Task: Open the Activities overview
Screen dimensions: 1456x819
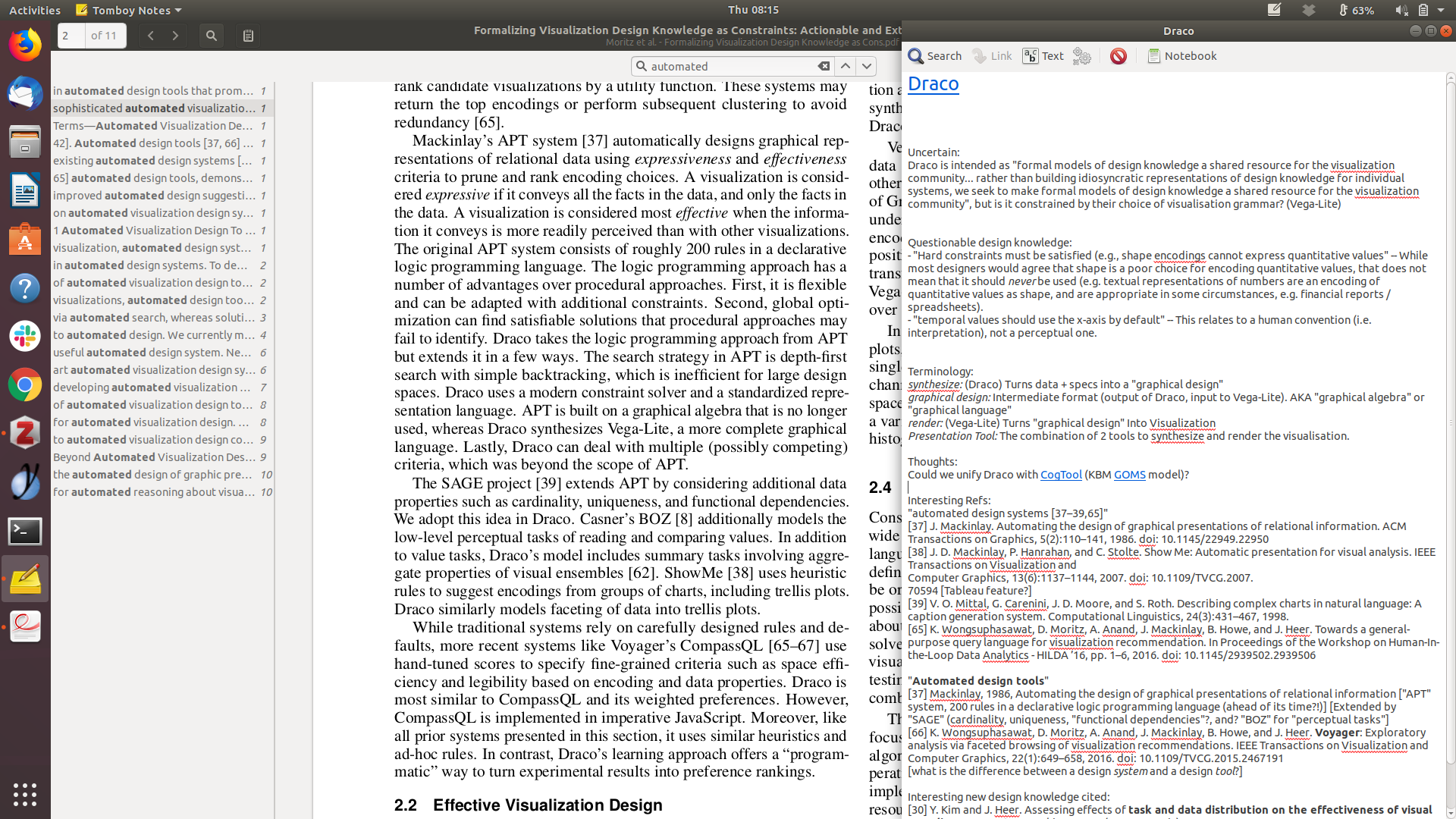Action: pos(35,10)
